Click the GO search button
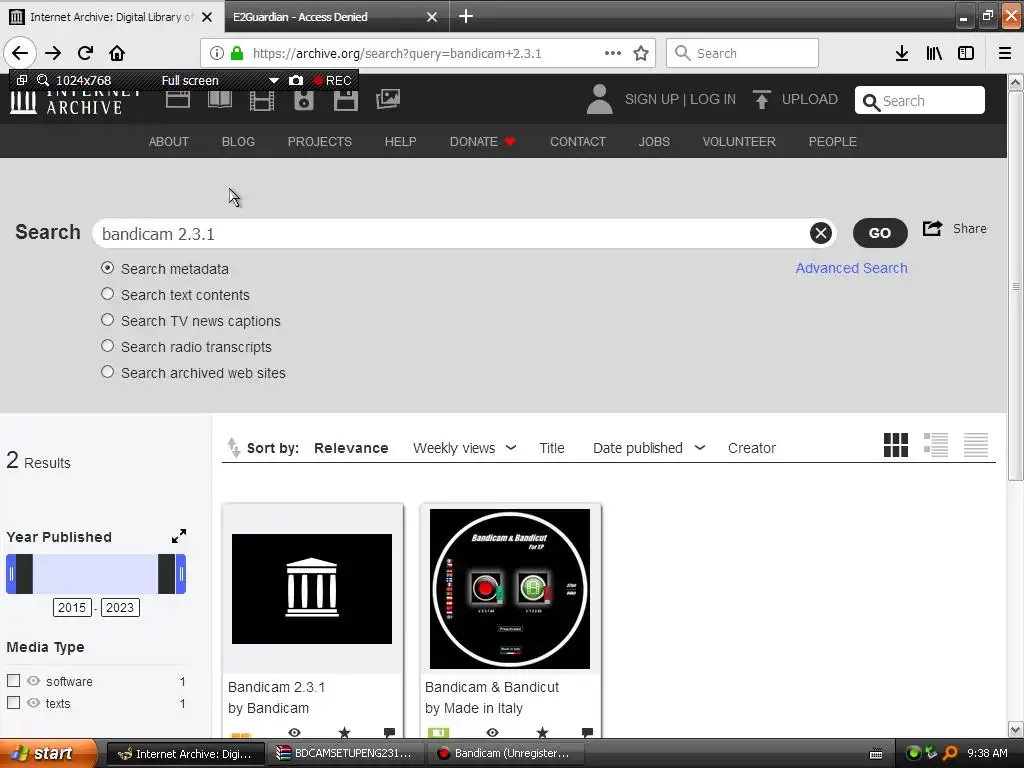Image resolution: width=1024 pixels, height=768 pixels. coord(880,233)
